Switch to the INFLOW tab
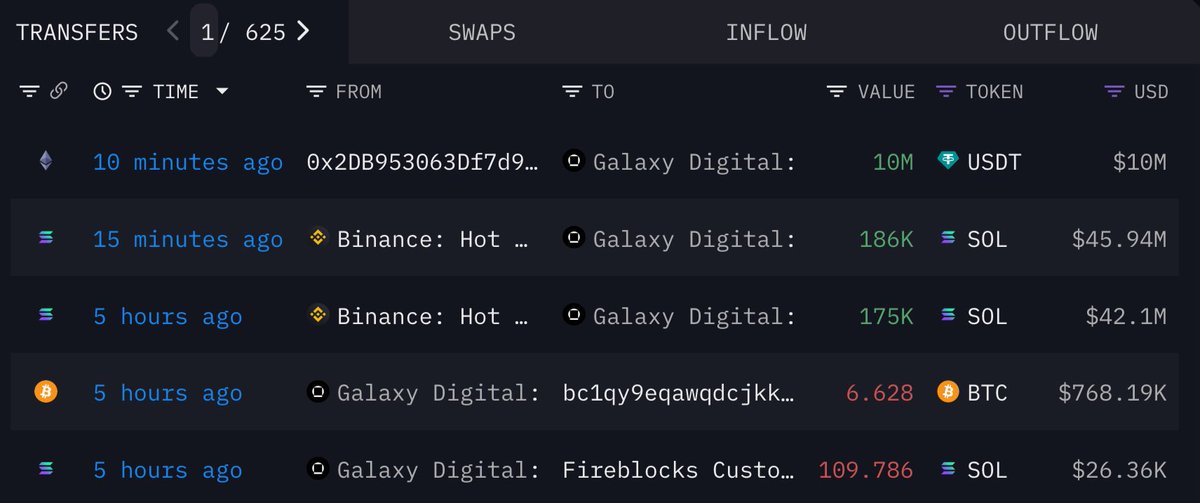 click(766, 32)
